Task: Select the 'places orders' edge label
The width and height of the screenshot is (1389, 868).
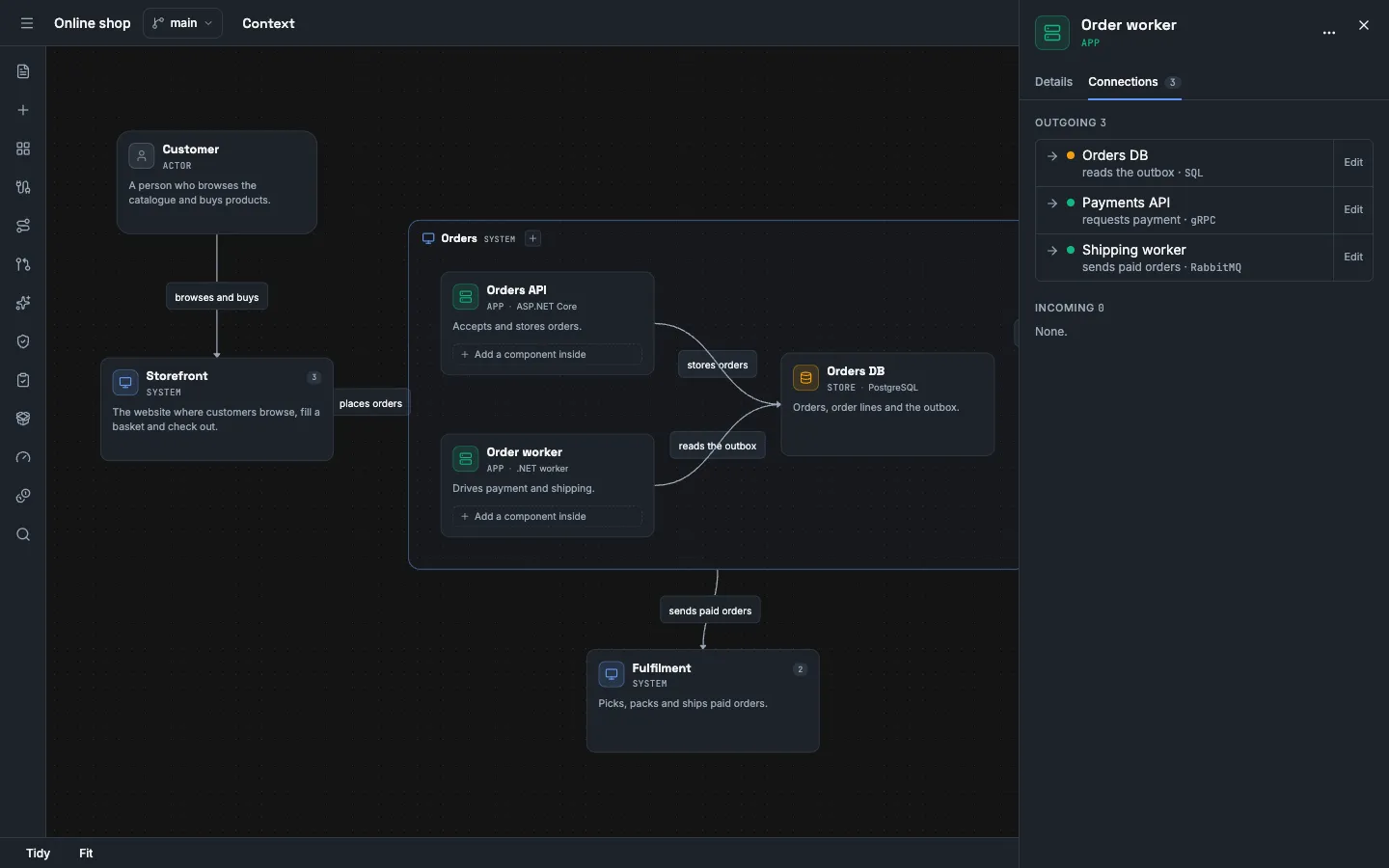Action: (371, 403)
